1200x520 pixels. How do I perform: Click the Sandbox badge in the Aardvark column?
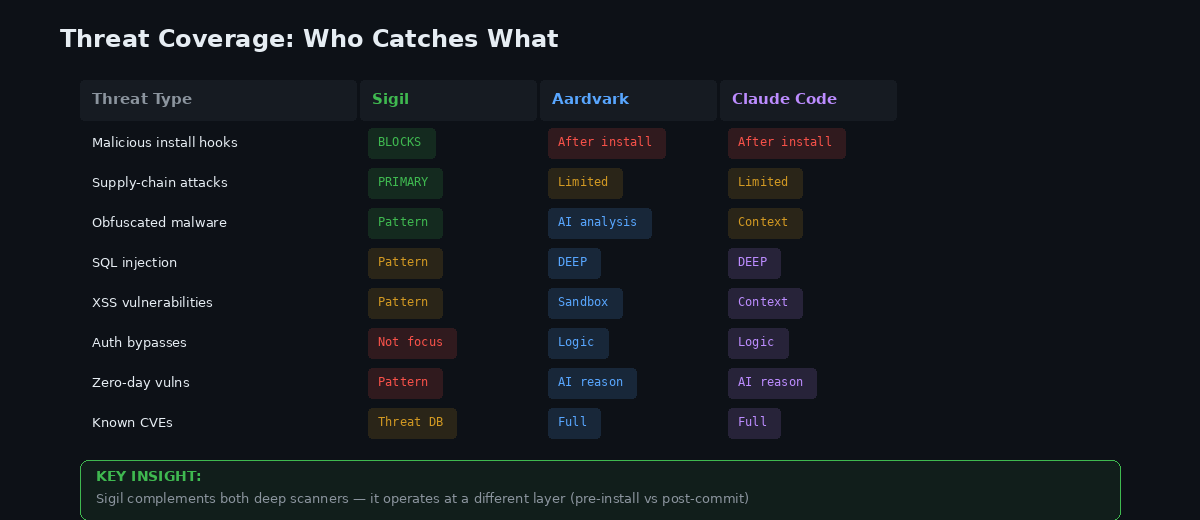point(584,303)
